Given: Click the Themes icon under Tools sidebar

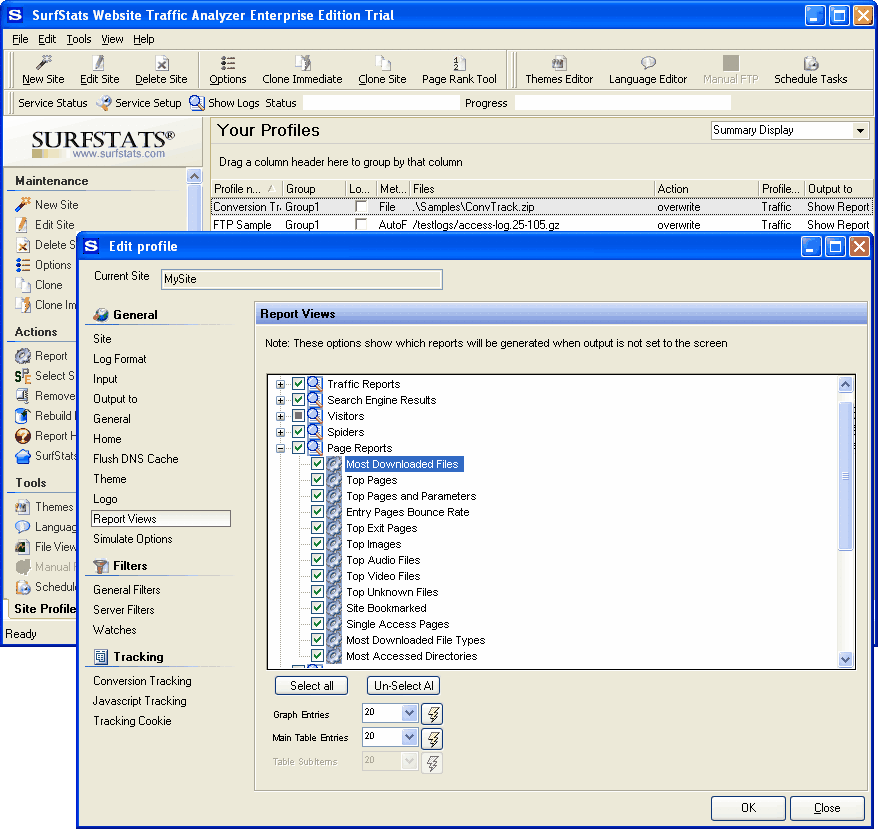Looking at the screenshot, I should pos(23,507).
